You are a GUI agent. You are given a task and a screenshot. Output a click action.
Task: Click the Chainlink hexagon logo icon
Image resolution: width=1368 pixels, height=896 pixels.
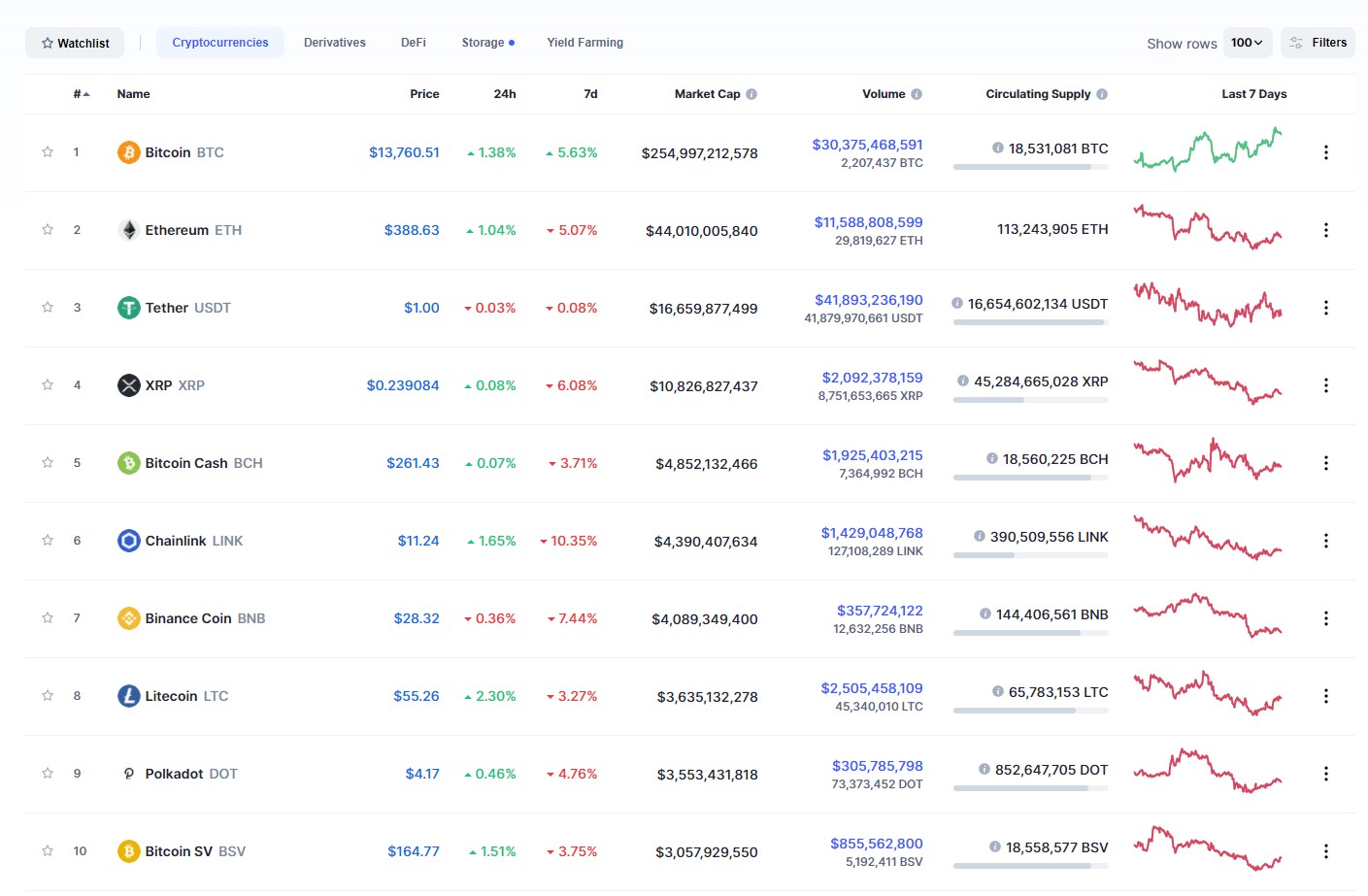pyautogui.click(x=128, y=541)
